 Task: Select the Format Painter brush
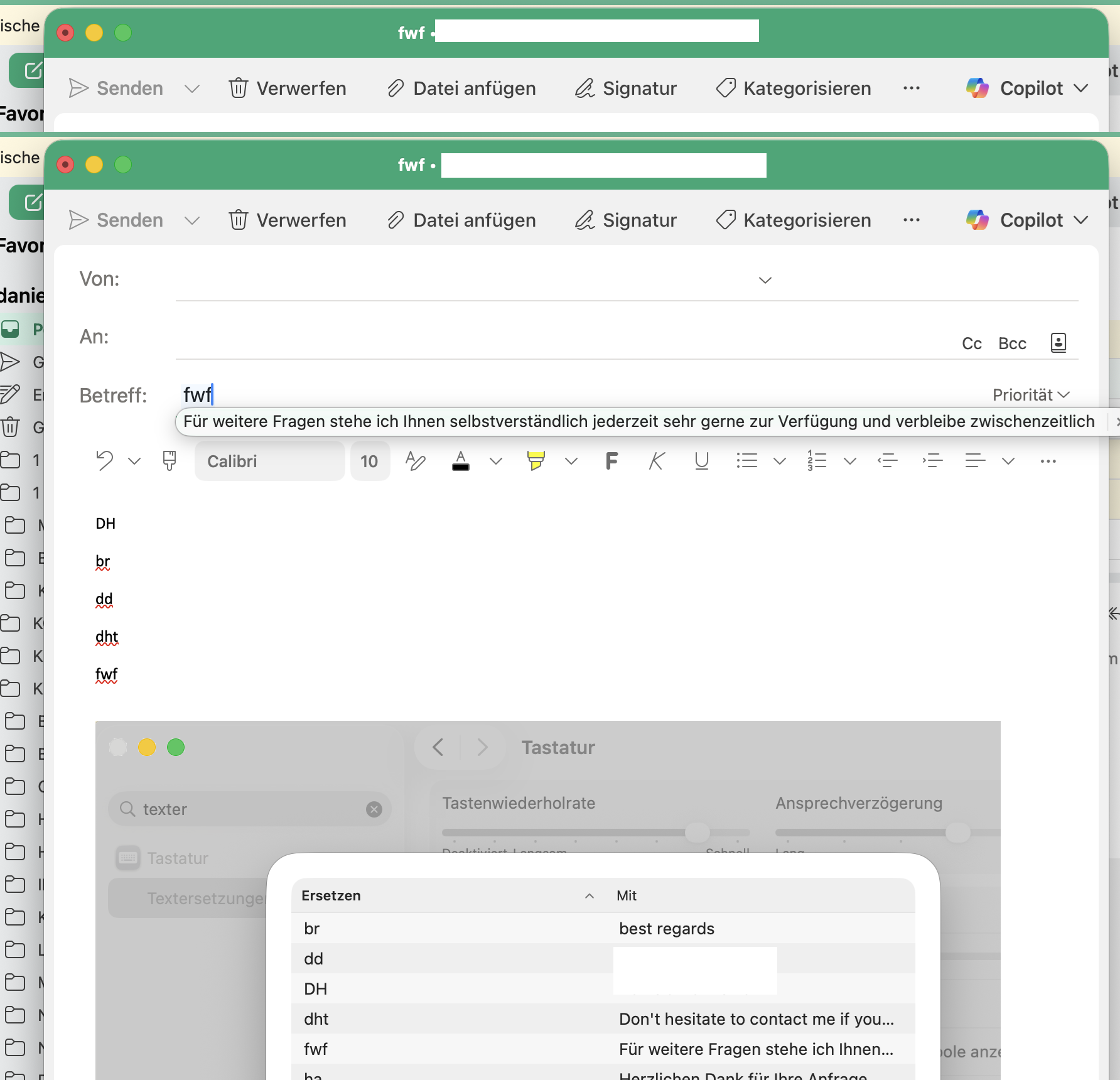pyautogui.click(x=170, y=461)
